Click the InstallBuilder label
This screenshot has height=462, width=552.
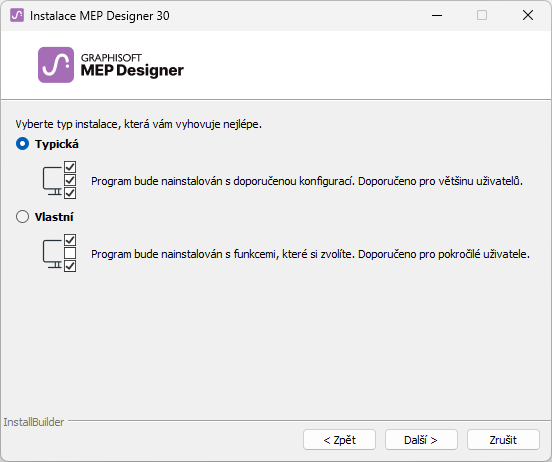click(34, 422)
